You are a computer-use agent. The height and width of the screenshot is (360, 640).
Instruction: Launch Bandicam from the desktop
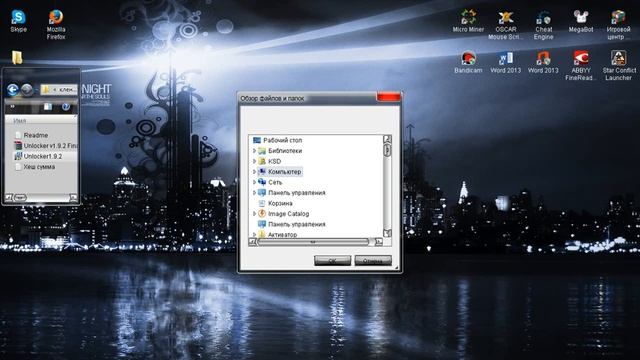click(468, 62)
